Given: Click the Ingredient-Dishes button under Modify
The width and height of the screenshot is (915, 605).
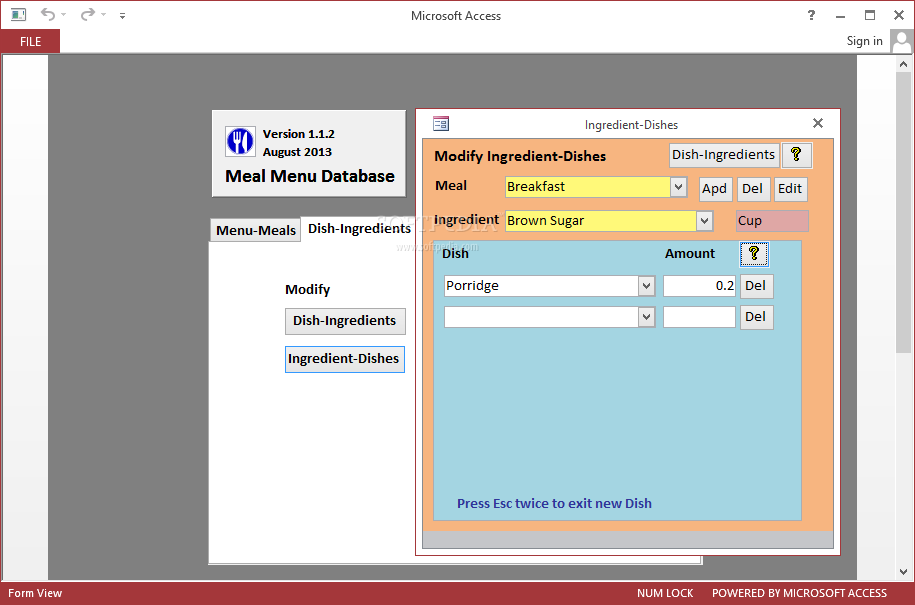Looking at the screenshot, I should pos(344,359).
